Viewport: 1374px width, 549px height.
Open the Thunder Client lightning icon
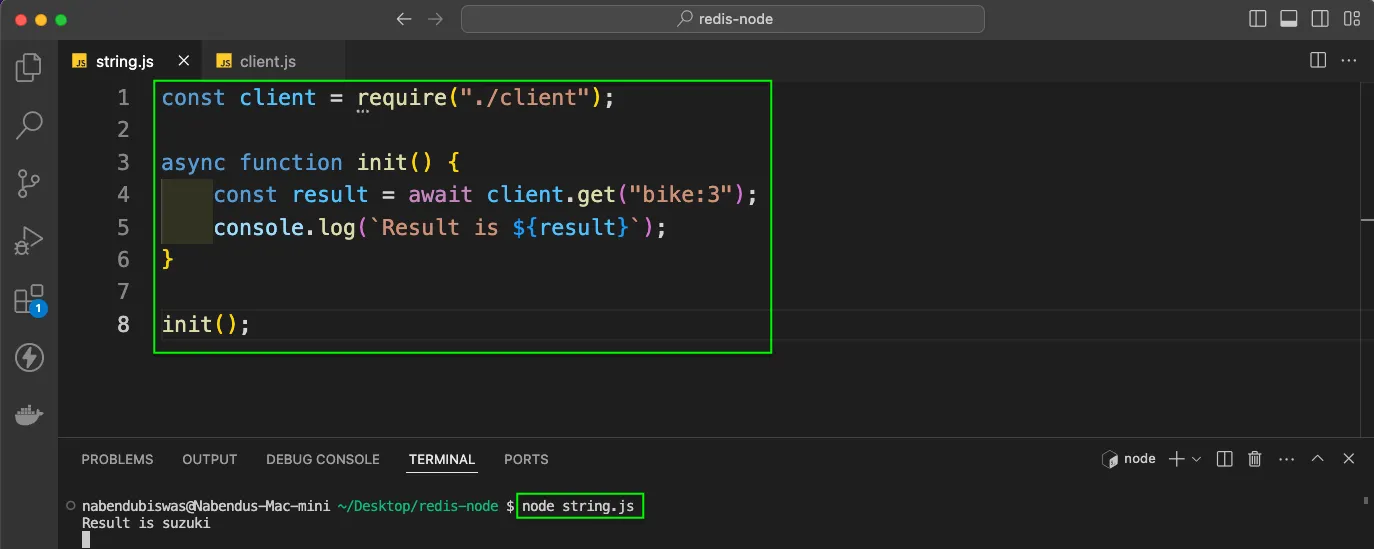coord(29,357)
